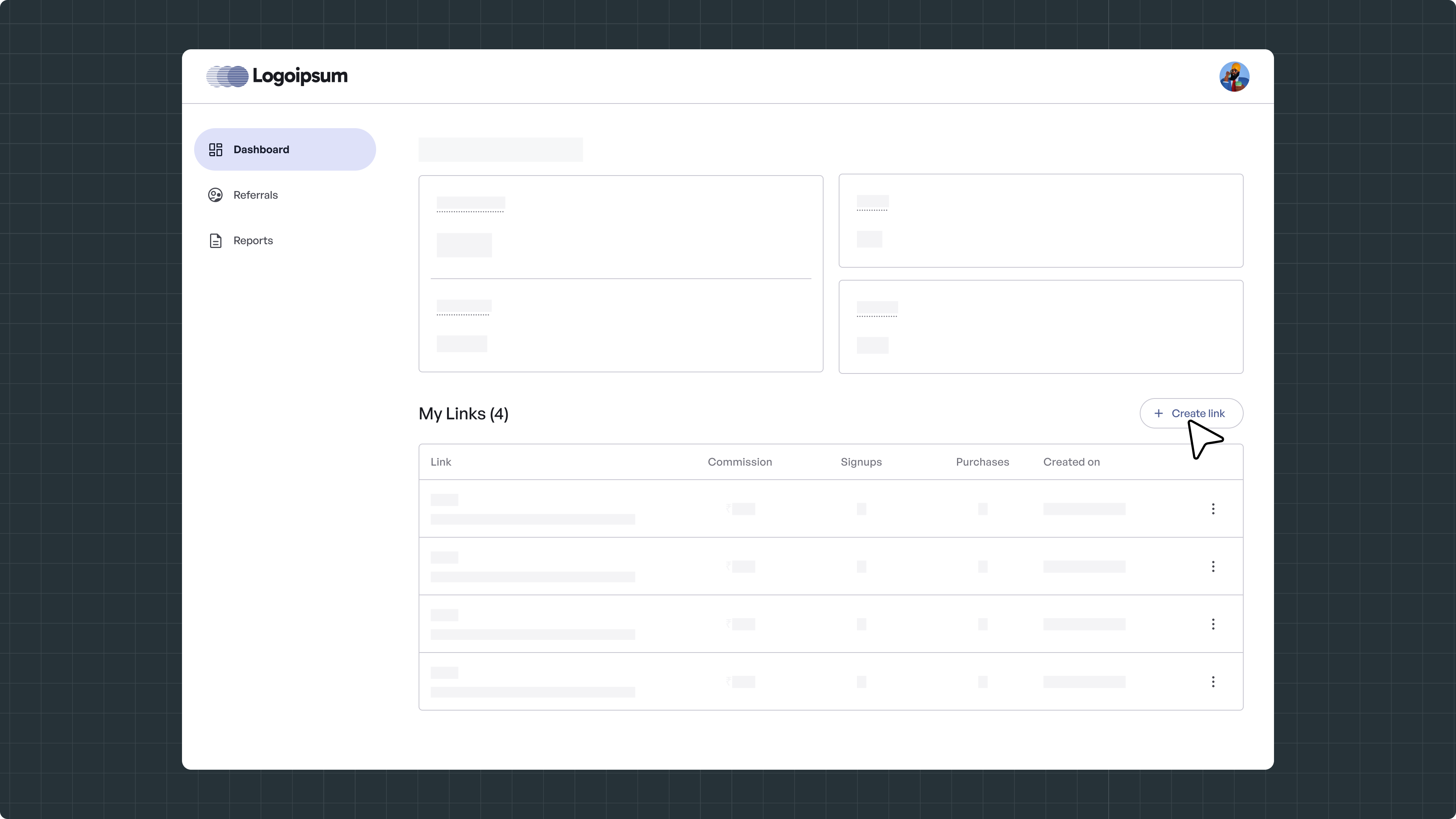Open the Reports section
The height and width of the screenshot is (819, 1456).
253,241
